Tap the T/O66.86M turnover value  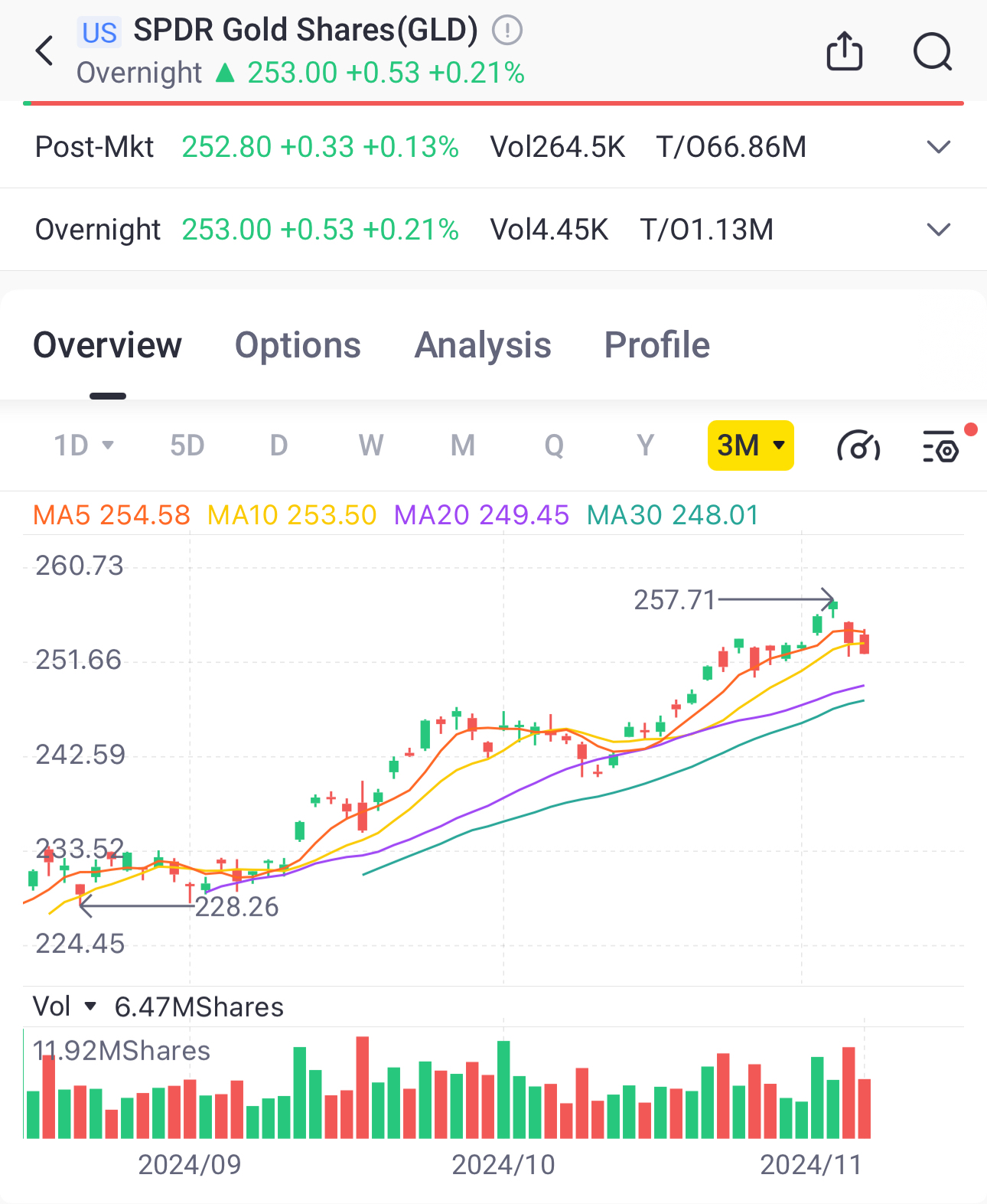(731, 147)
